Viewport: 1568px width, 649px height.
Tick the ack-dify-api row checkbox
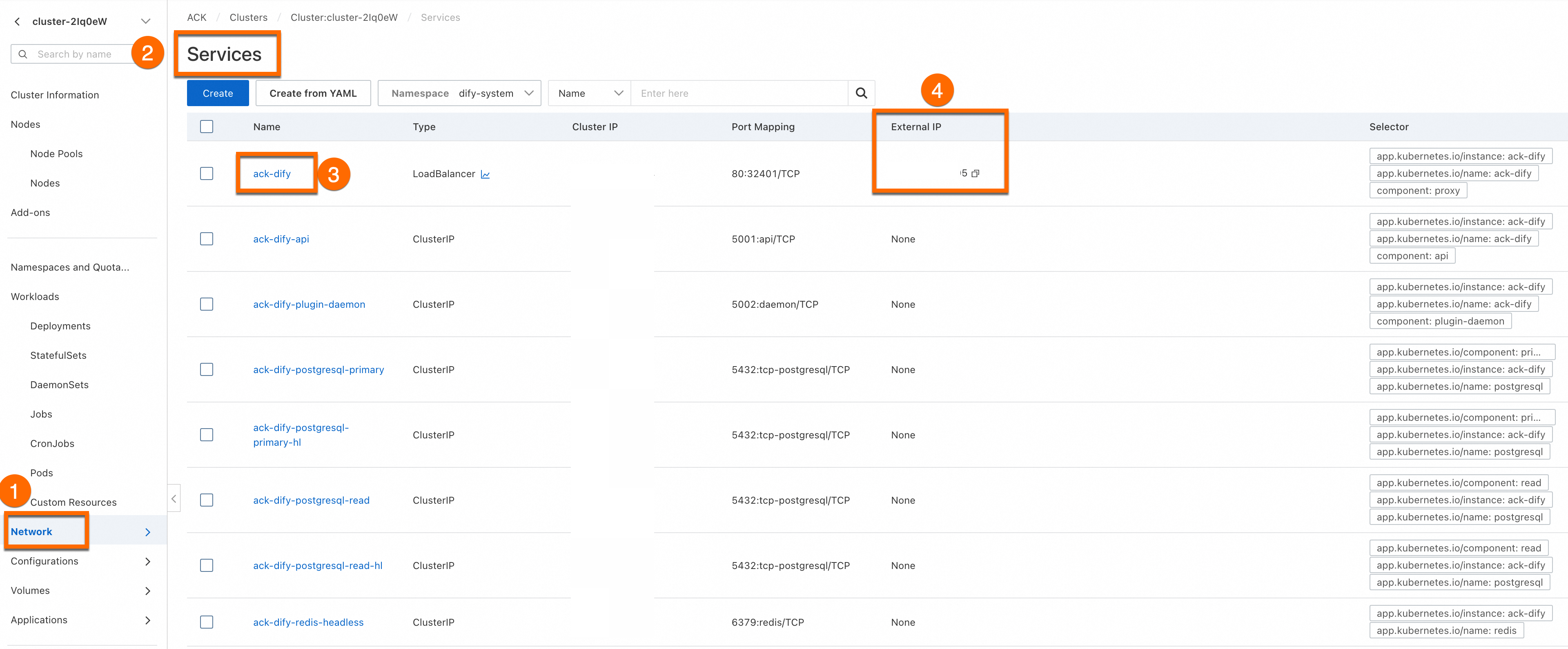[x=206, y=239]
